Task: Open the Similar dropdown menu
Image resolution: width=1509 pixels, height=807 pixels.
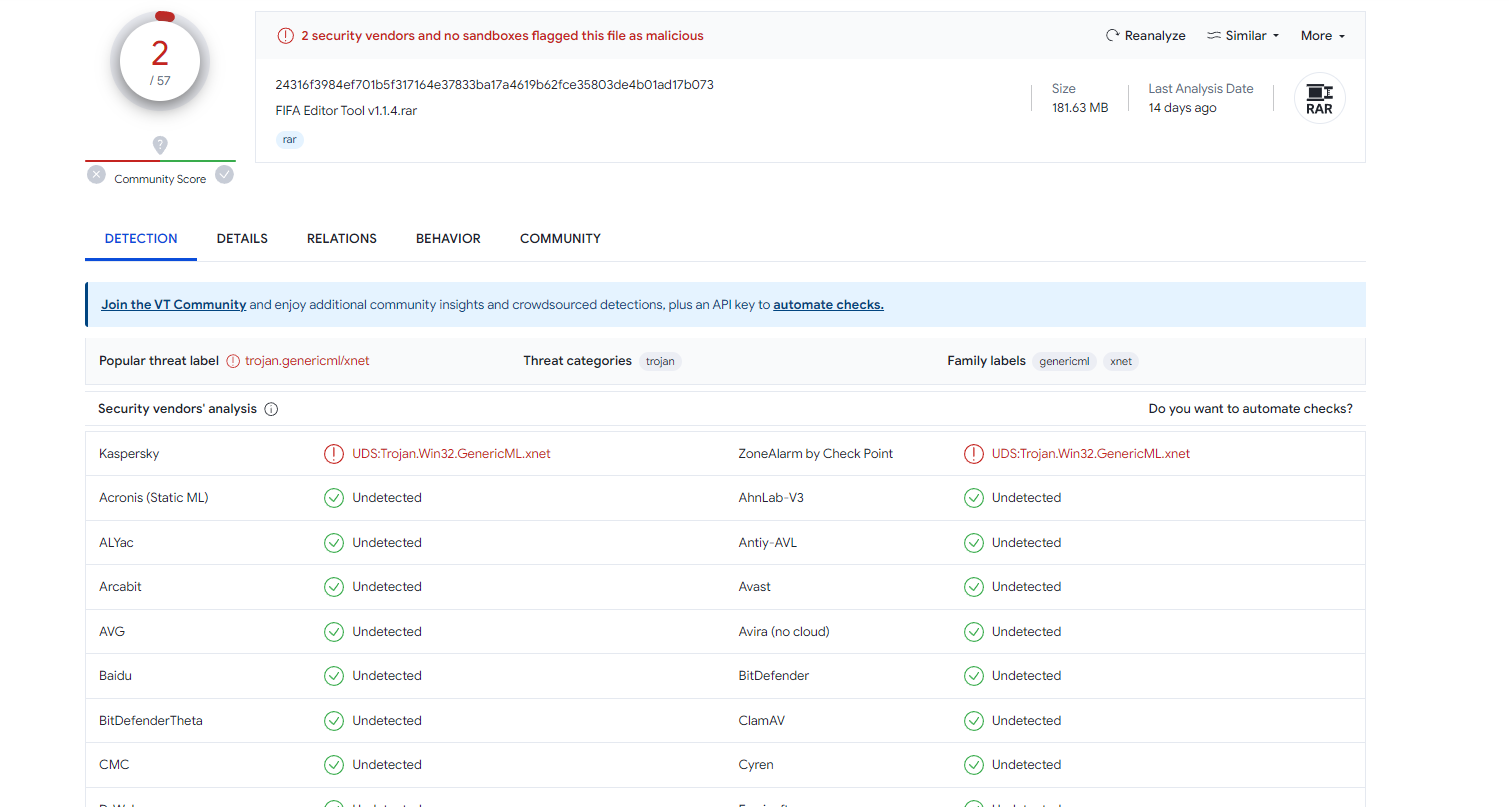Action: pyautogui.click(x=1243, y=36)
